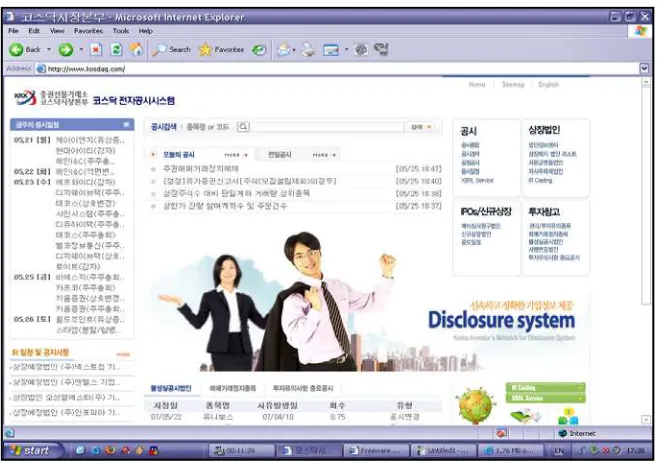Select the 전일공시 tab
The image size is (658, 462).
tap(279, 155)
